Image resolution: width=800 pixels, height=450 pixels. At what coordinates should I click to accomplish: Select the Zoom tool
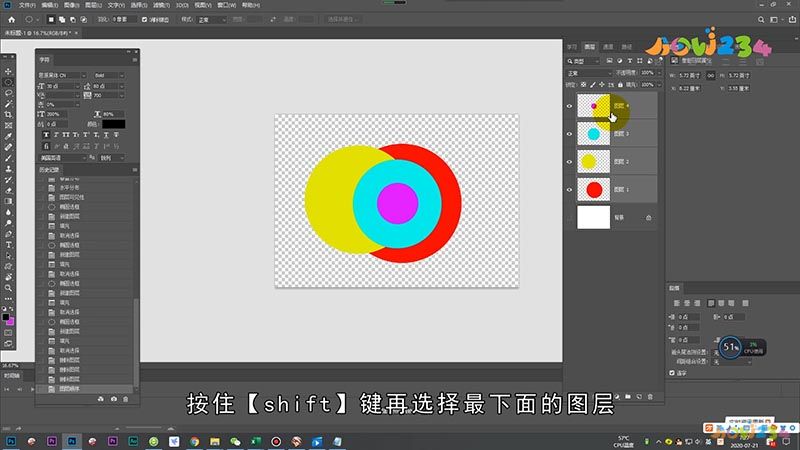pyautogui.click(x=8, y=288)
